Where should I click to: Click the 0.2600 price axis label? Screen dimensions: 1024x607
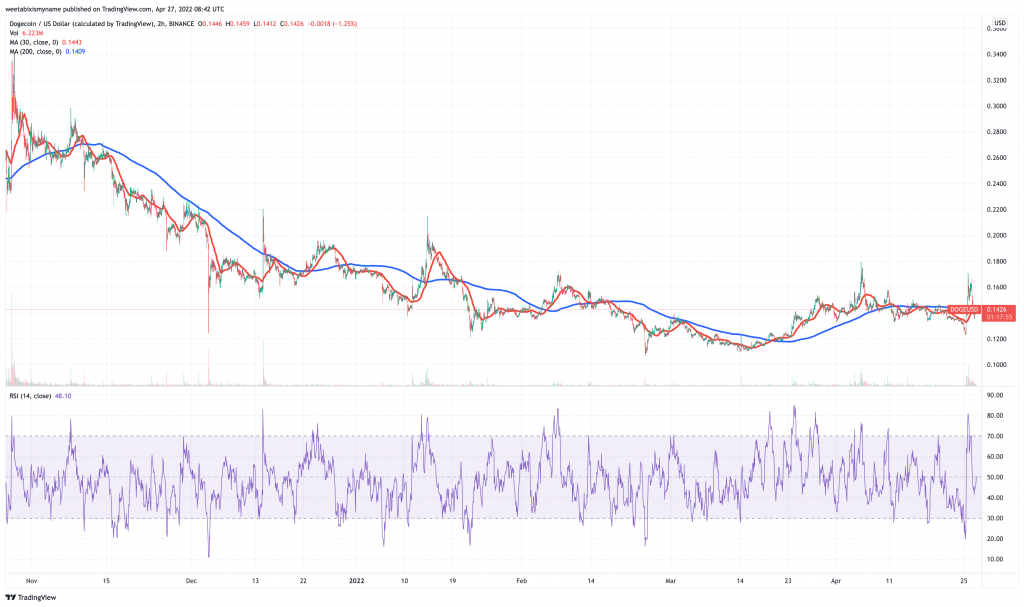coord(996,157)
